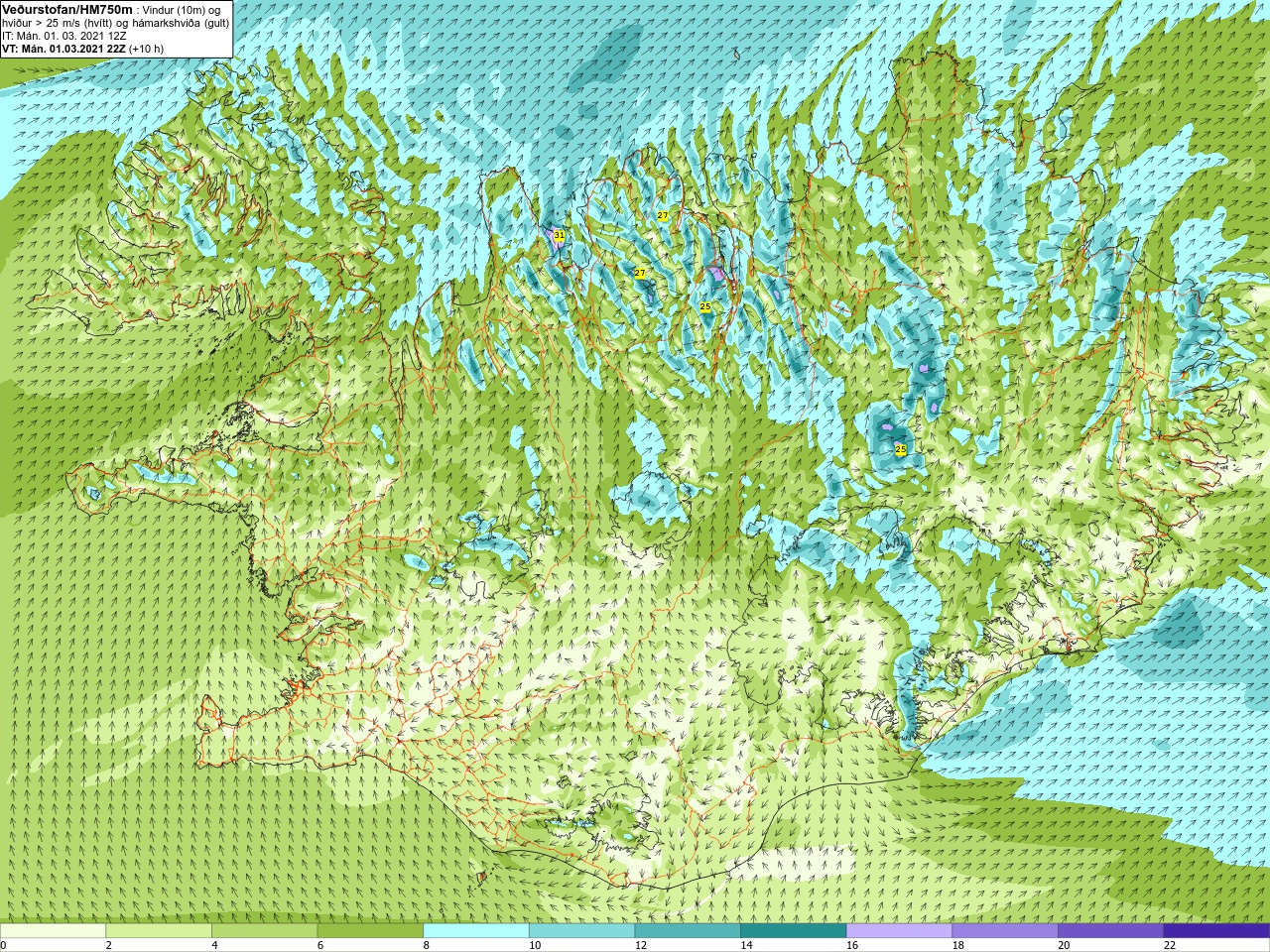
Task: Click the darkest purple legend swatch above 22 m/s
Action: tap(1216, 931)
